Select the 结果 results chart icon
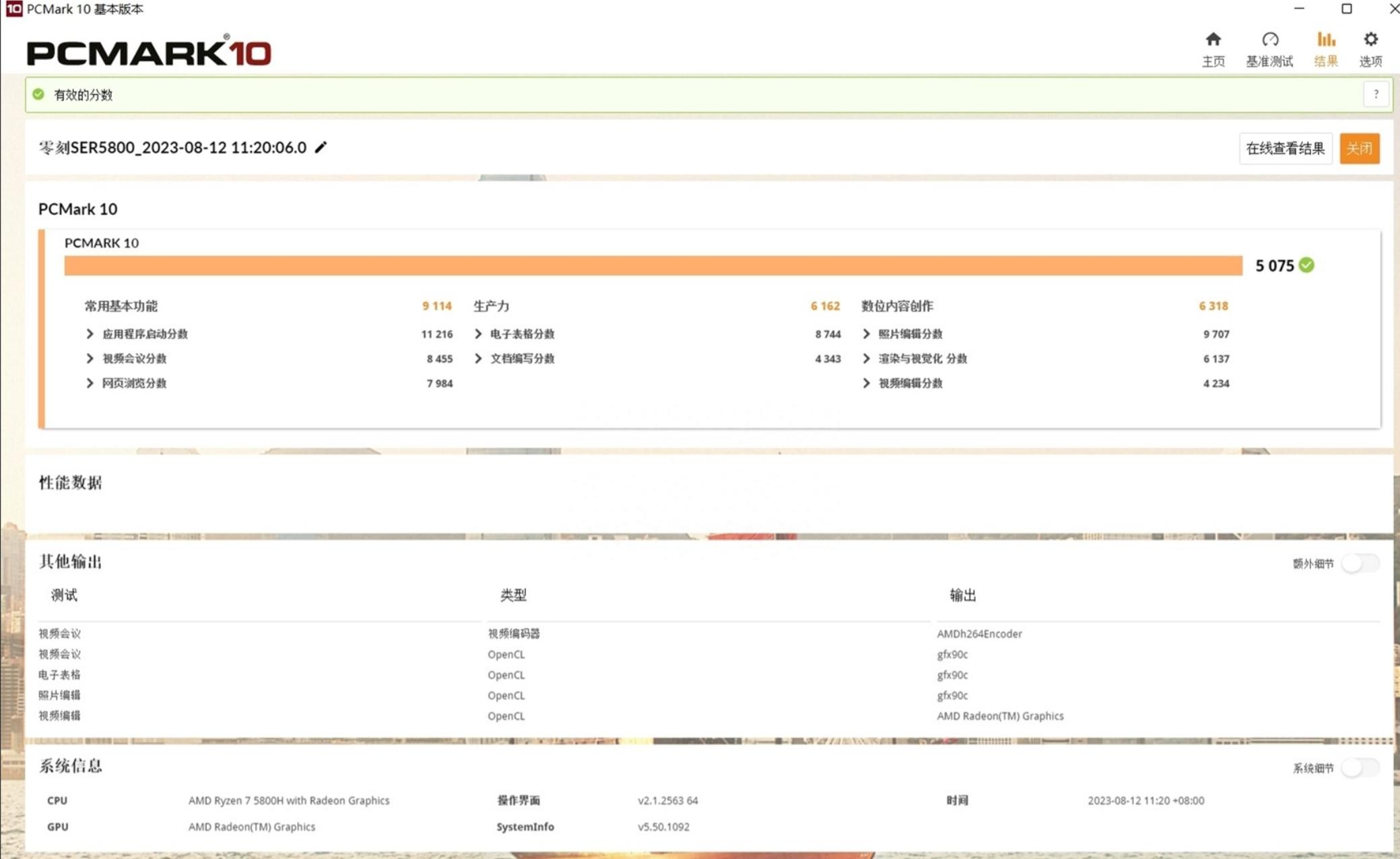Image resolution: width=1400 pixels, height=859 pixels. (x=1325, y=40)
